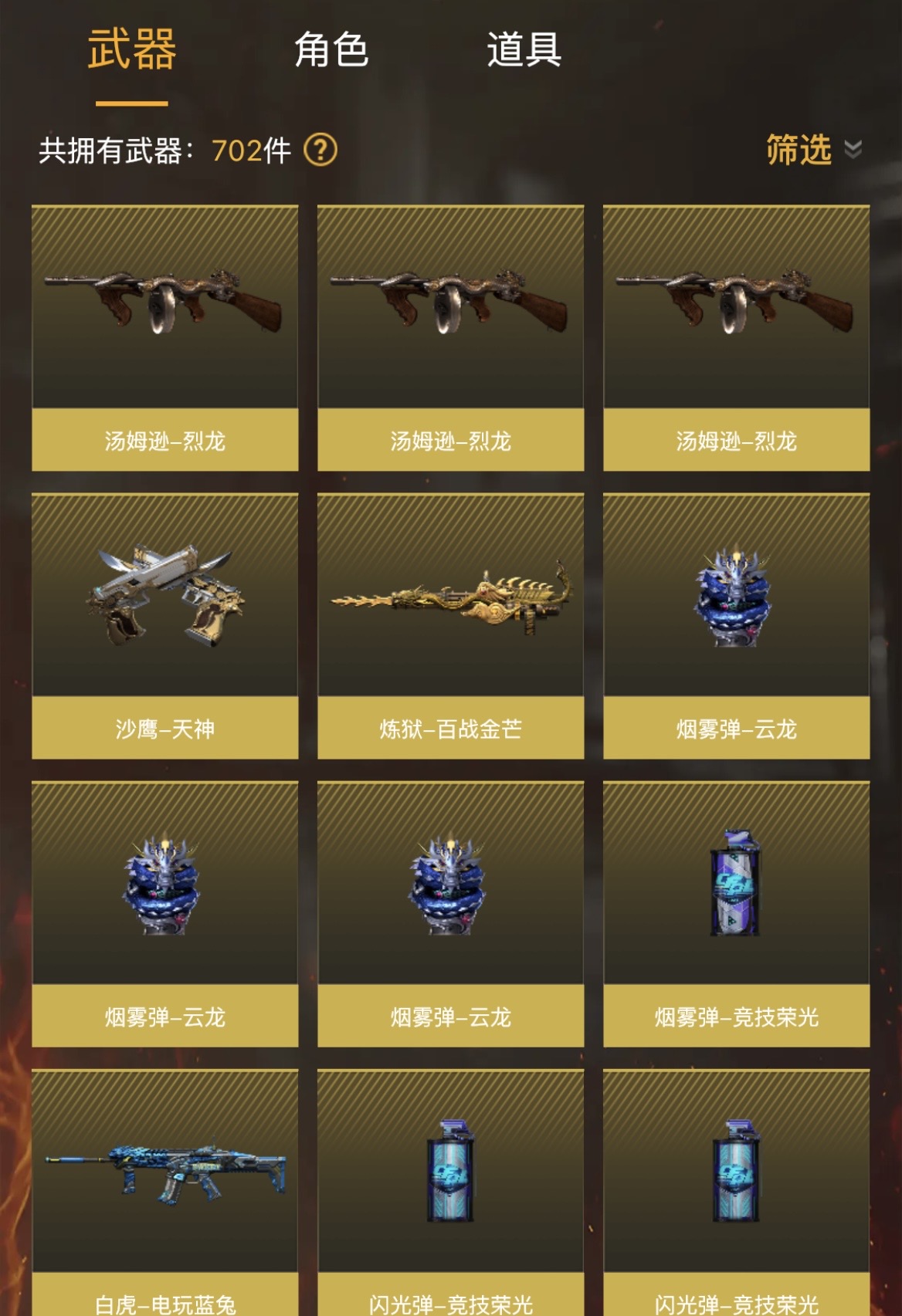
Task: Select the top-left 汤姆逊-烈龙 gun image
Action: 164,302
